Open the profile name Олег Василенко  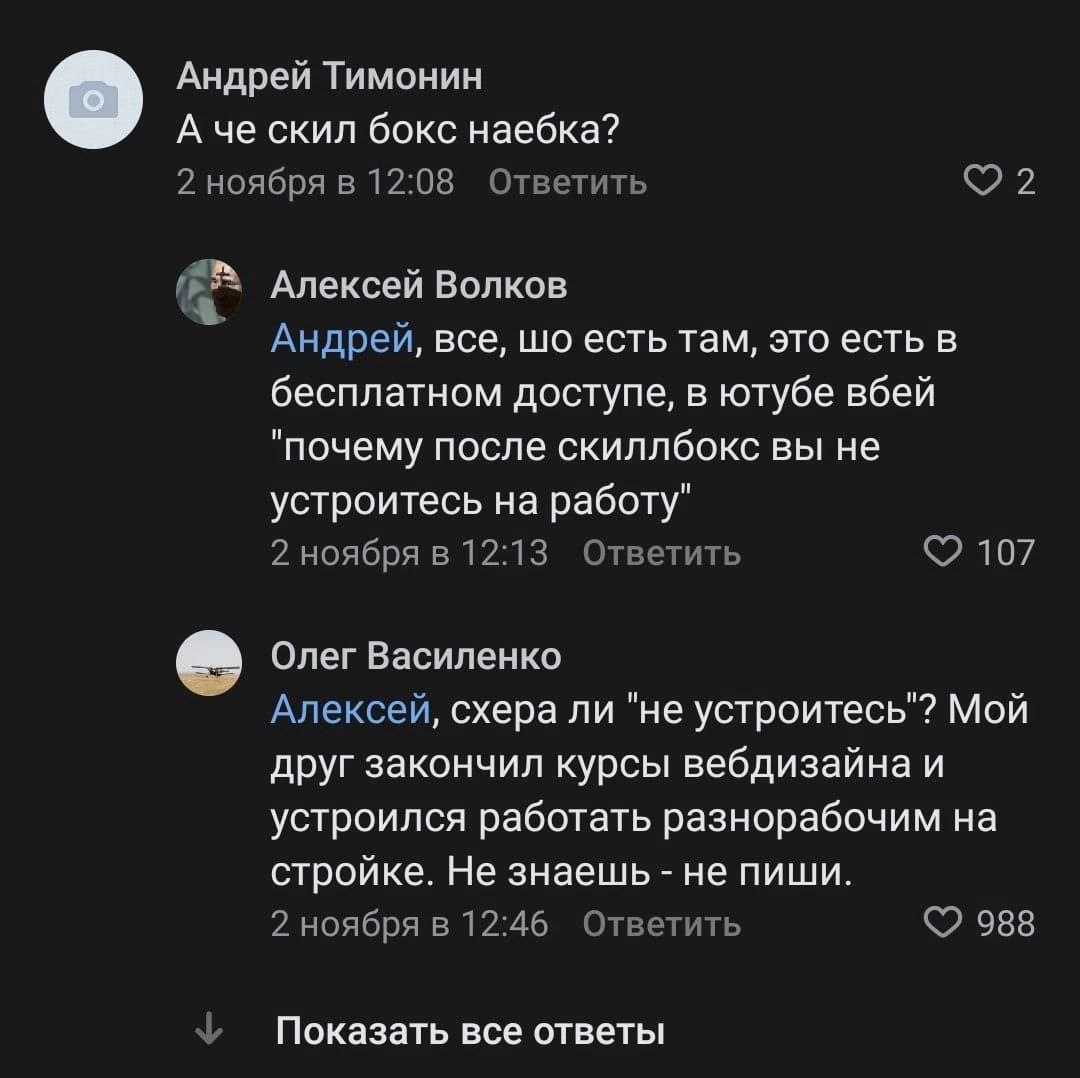coord(417,656)
